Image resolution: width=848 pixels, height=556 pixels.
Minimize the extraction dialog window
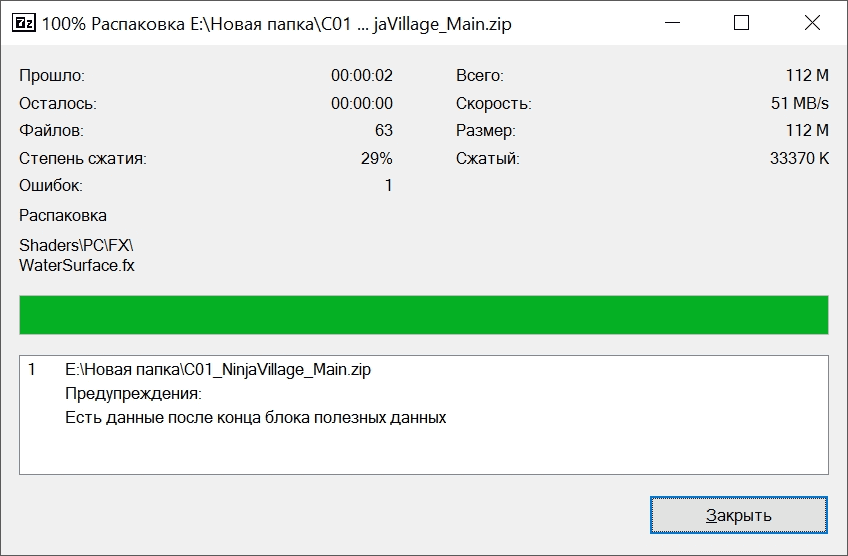[x=672, y=23]
